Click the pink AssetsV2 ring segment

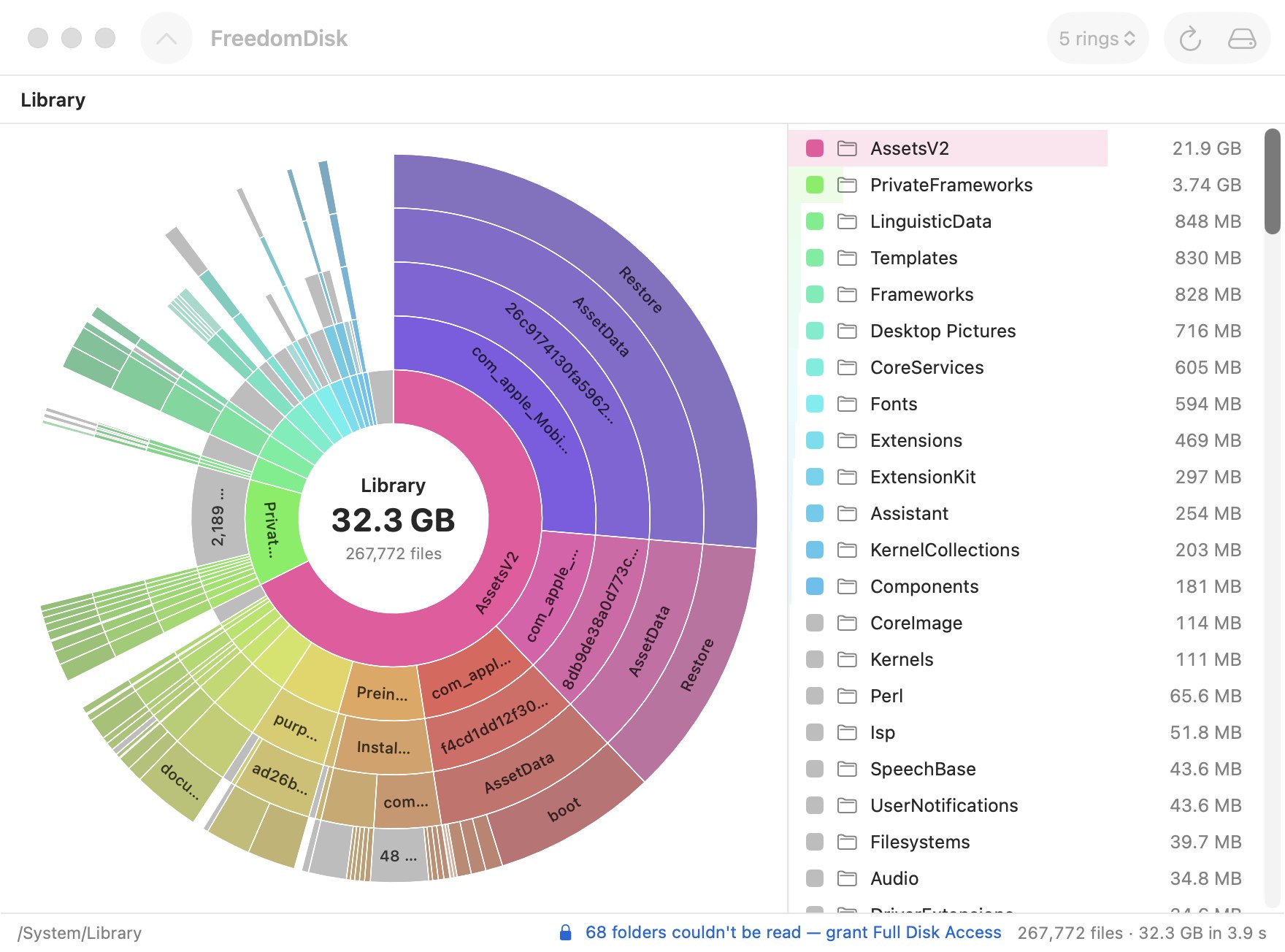[496, 583]
